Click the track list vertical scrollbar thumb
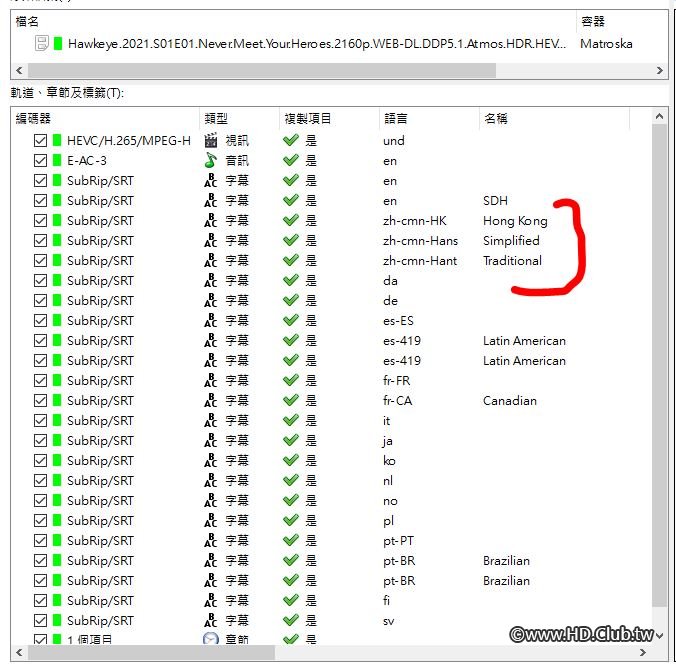The image size is (676, 668). pyautogui.click(x=659, y=365)
